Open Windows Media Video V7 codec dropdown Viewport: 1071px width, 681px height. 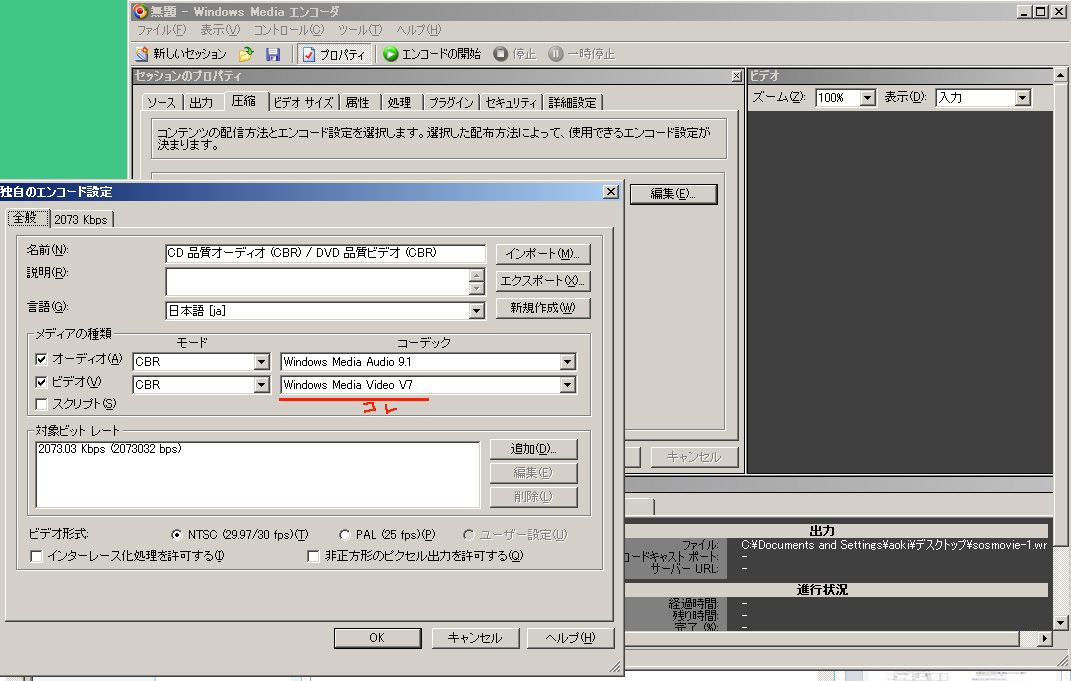tap(568, 385)
